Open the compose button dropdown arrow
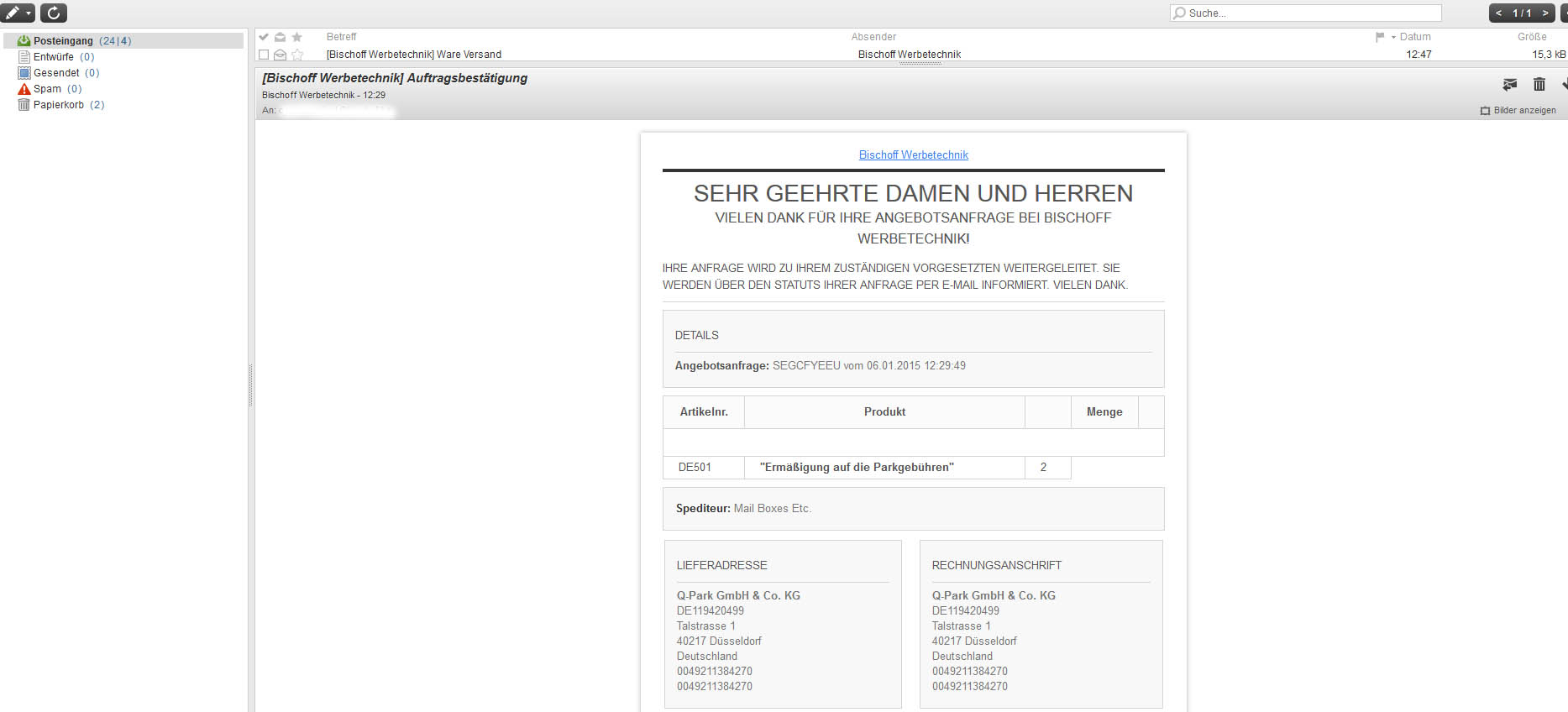Screen dimensions: 1568x712 click(x=29, y=13)
